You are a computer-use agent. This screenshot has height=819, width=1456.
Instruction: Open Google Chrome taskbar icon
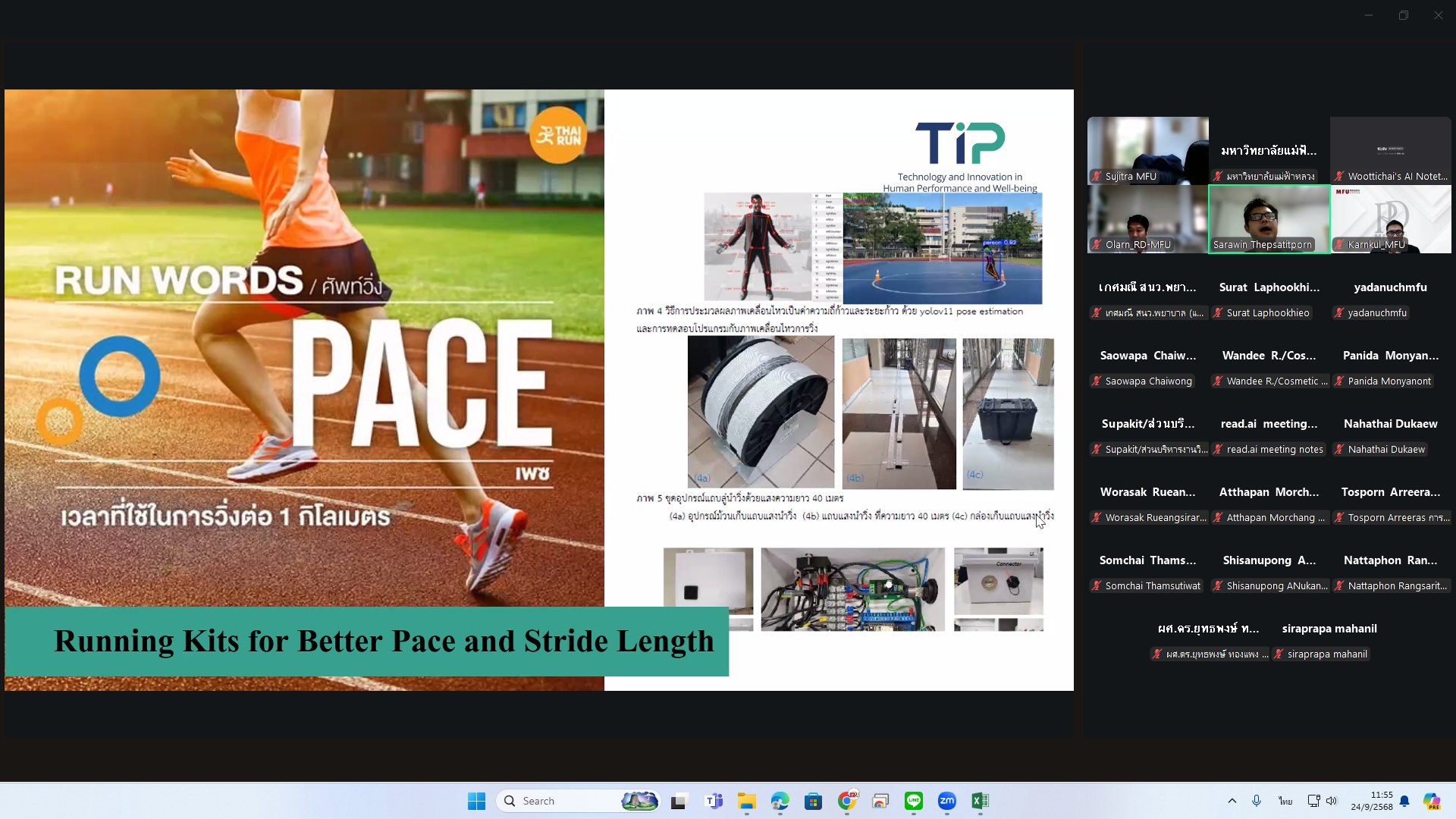pyautogui.click(x=847, y=801)
